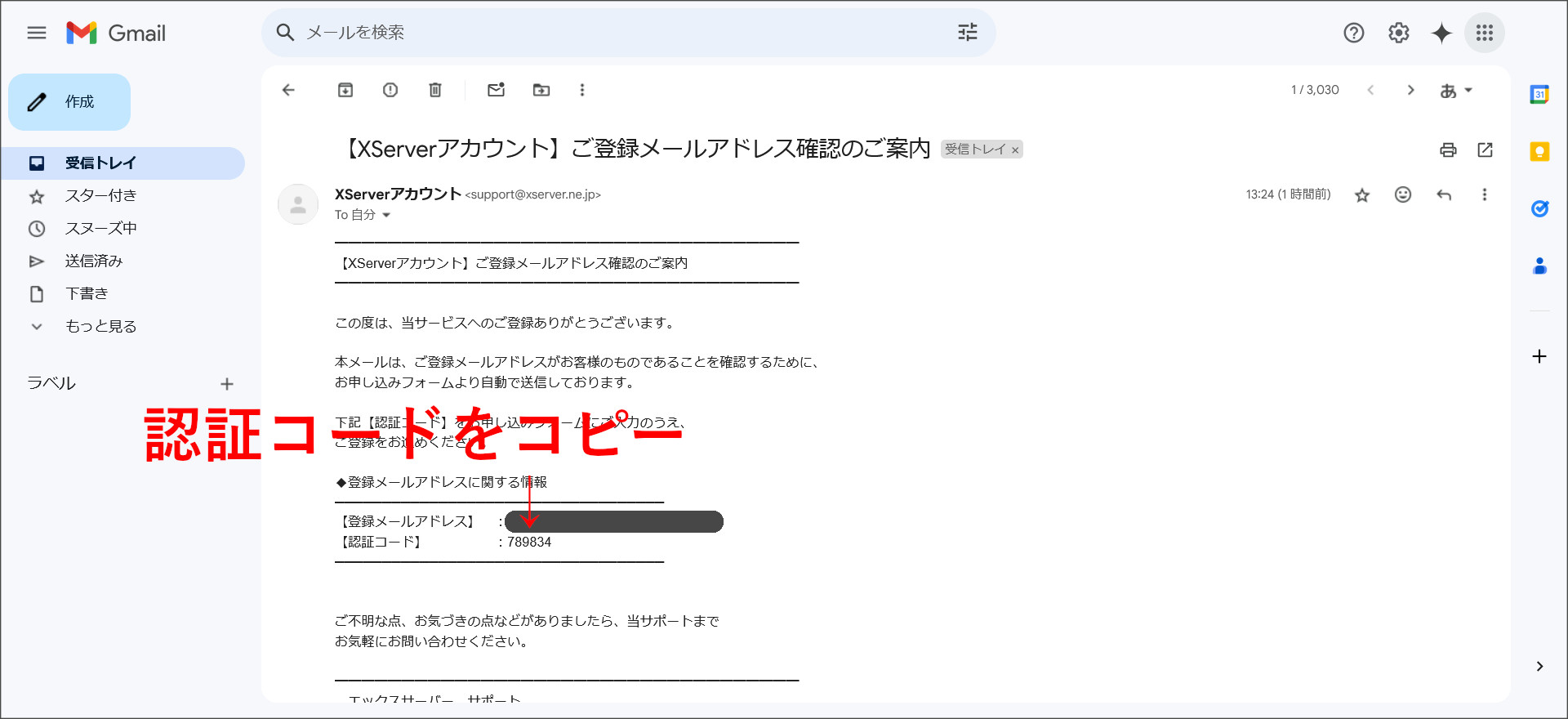Open Google Keep side panel
The width and height of the screenshot is (1568, 719).
click(x=1539, y=151)
